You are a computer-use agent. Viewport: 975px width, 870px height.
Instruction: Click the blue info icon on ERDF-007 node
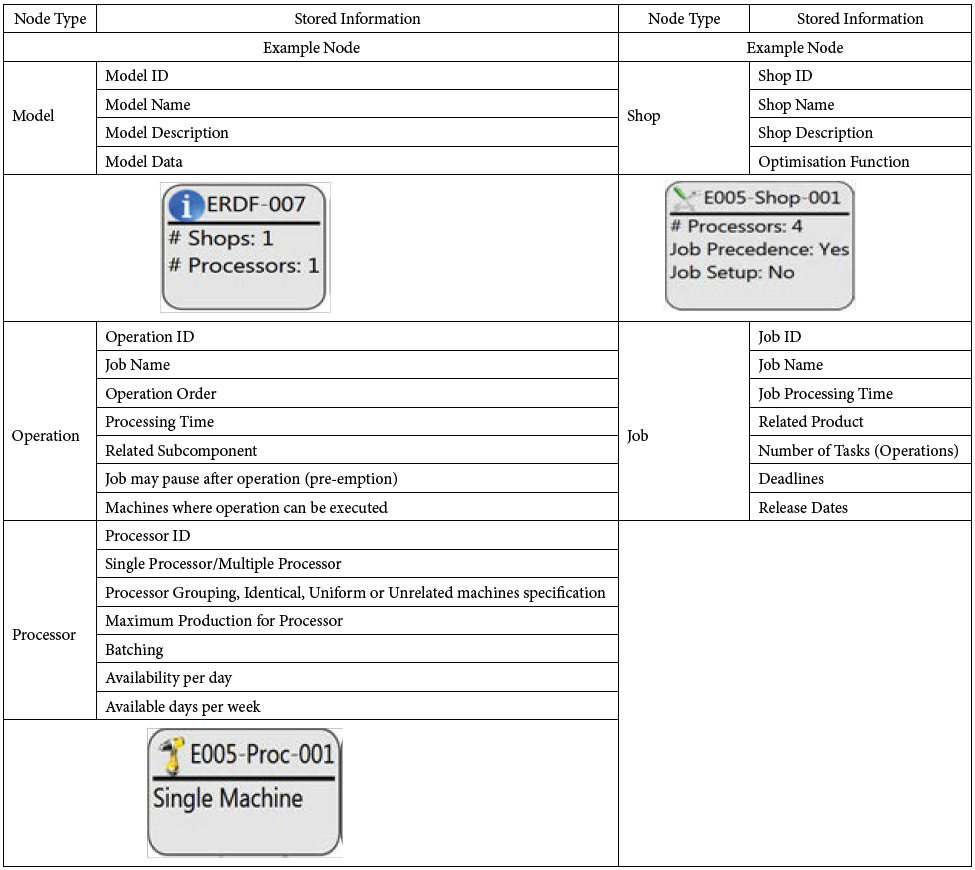pos(186,206)
